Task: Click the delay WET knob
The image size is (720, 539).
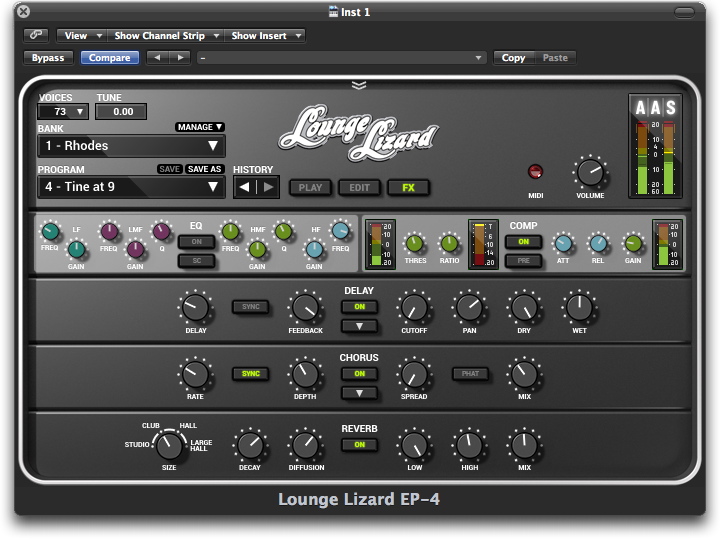Action: click(579, 307)
